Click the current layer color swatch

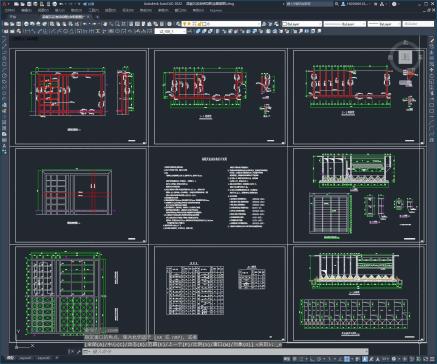pyautogui.click(x=204, y=24)
